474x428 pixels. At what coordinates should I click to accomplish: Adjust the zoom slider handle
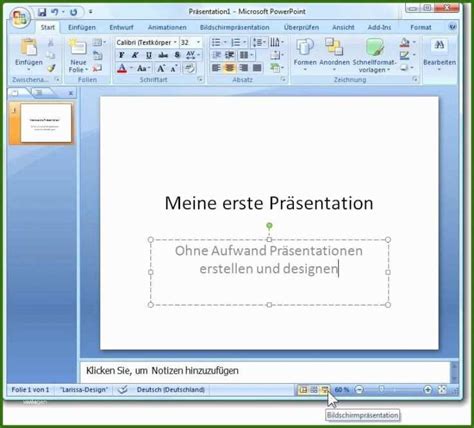pos(382,389)
